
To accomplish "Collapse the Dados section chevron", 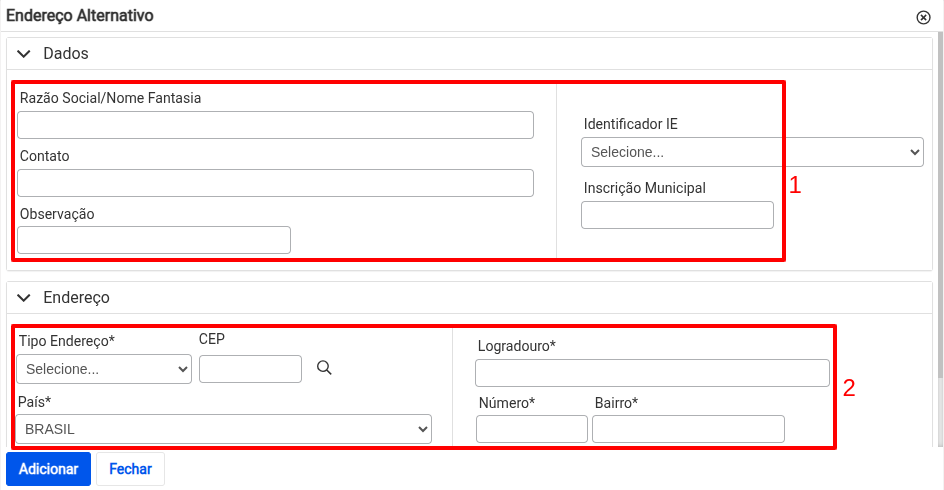I will (x=23, y=54).
